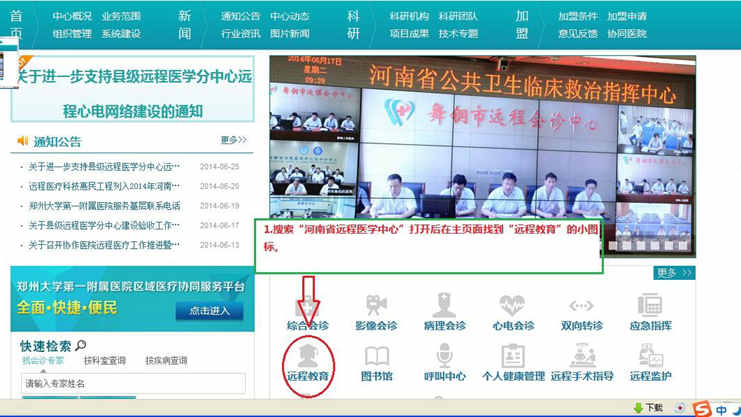Click the teal 更多 button below slideshow
This screenshot has width=741, height=417.
674,273
